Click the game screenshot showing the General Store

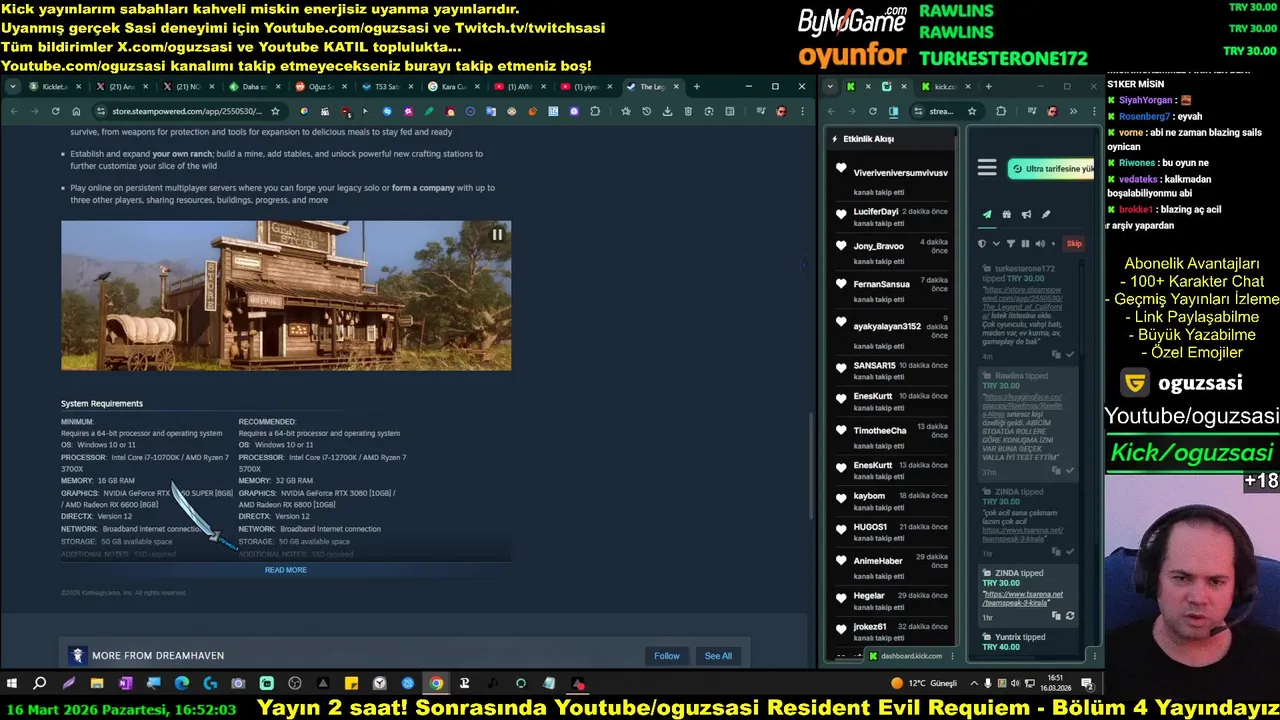pyautogui.click(x=286, y=296)
